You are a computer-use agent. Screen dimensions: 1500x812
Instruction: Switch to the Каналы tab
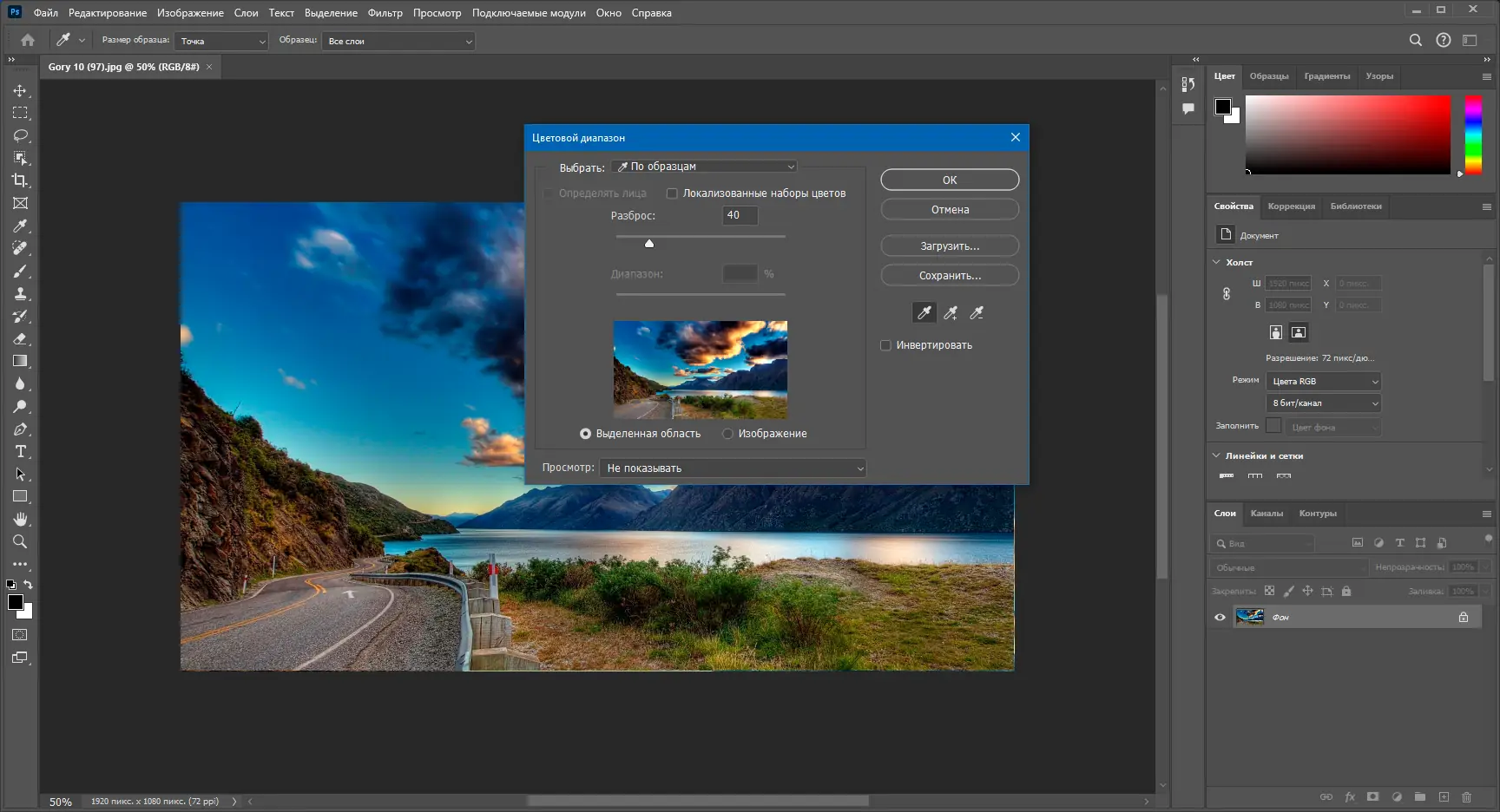coord(1266,514)
